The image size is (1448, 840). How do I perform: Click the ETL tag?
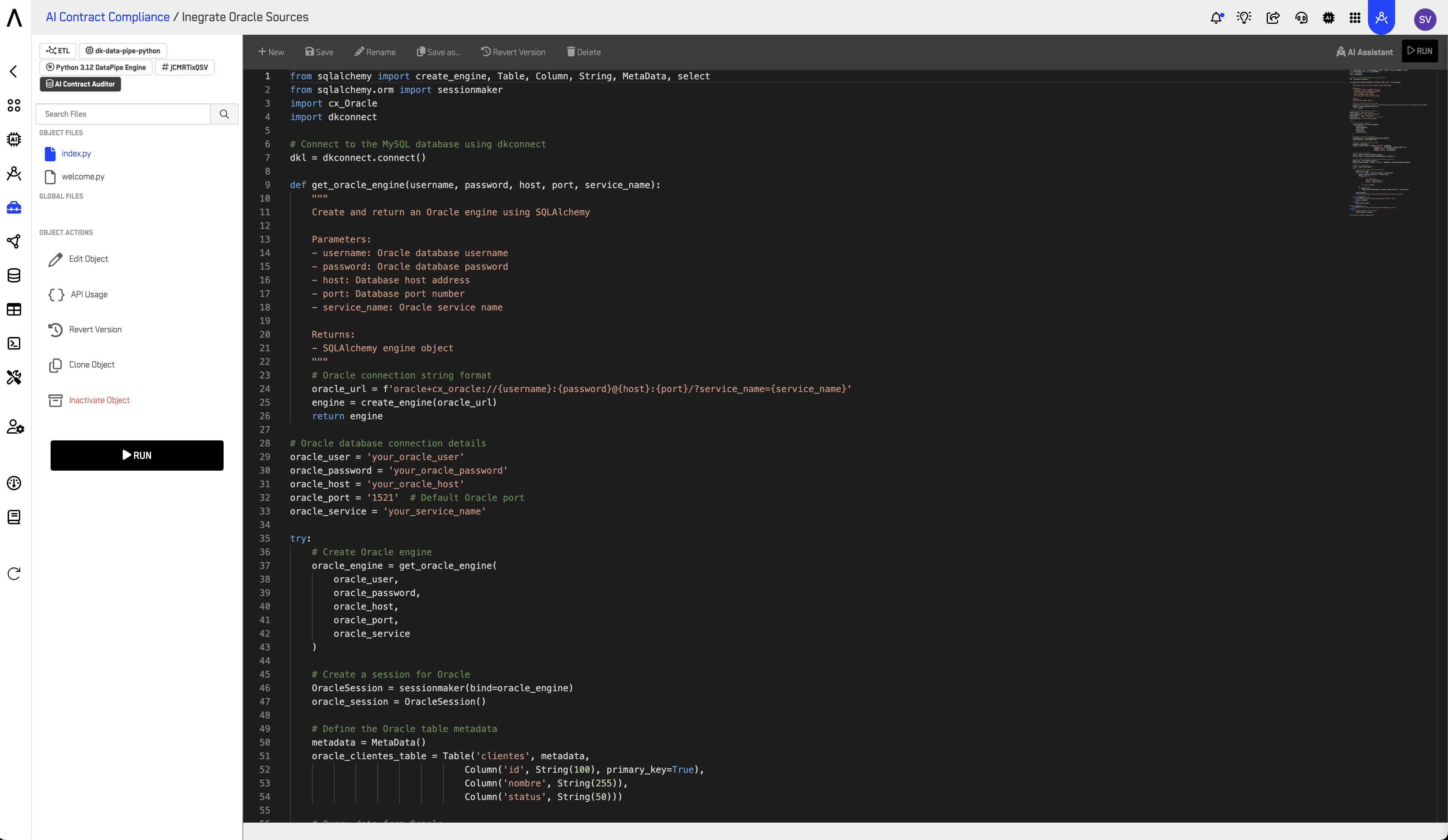tap(58, 51)
